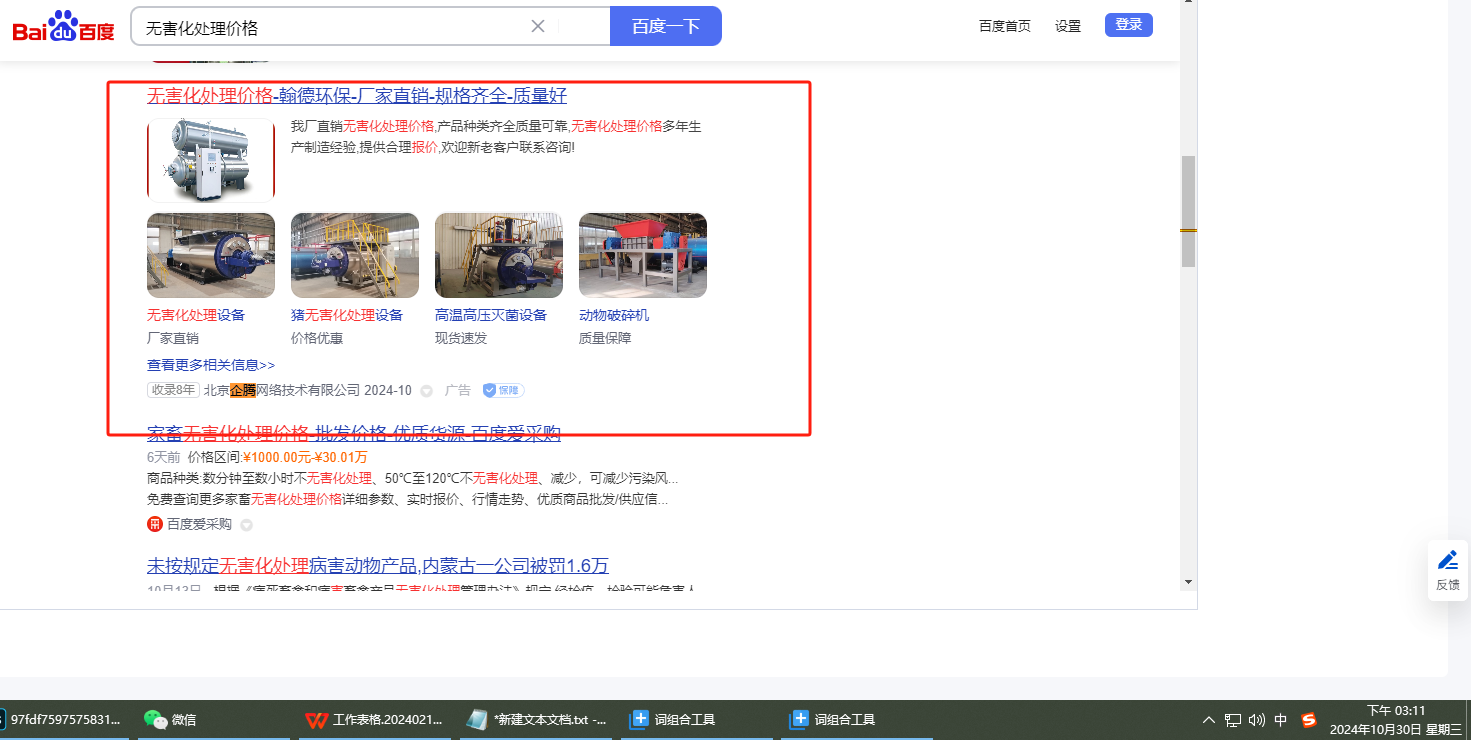Image resolution: width=1471 pixels, height=740 pixels.
Task: Open 查看更多相关信息 link
Action: tap(211, 365)
